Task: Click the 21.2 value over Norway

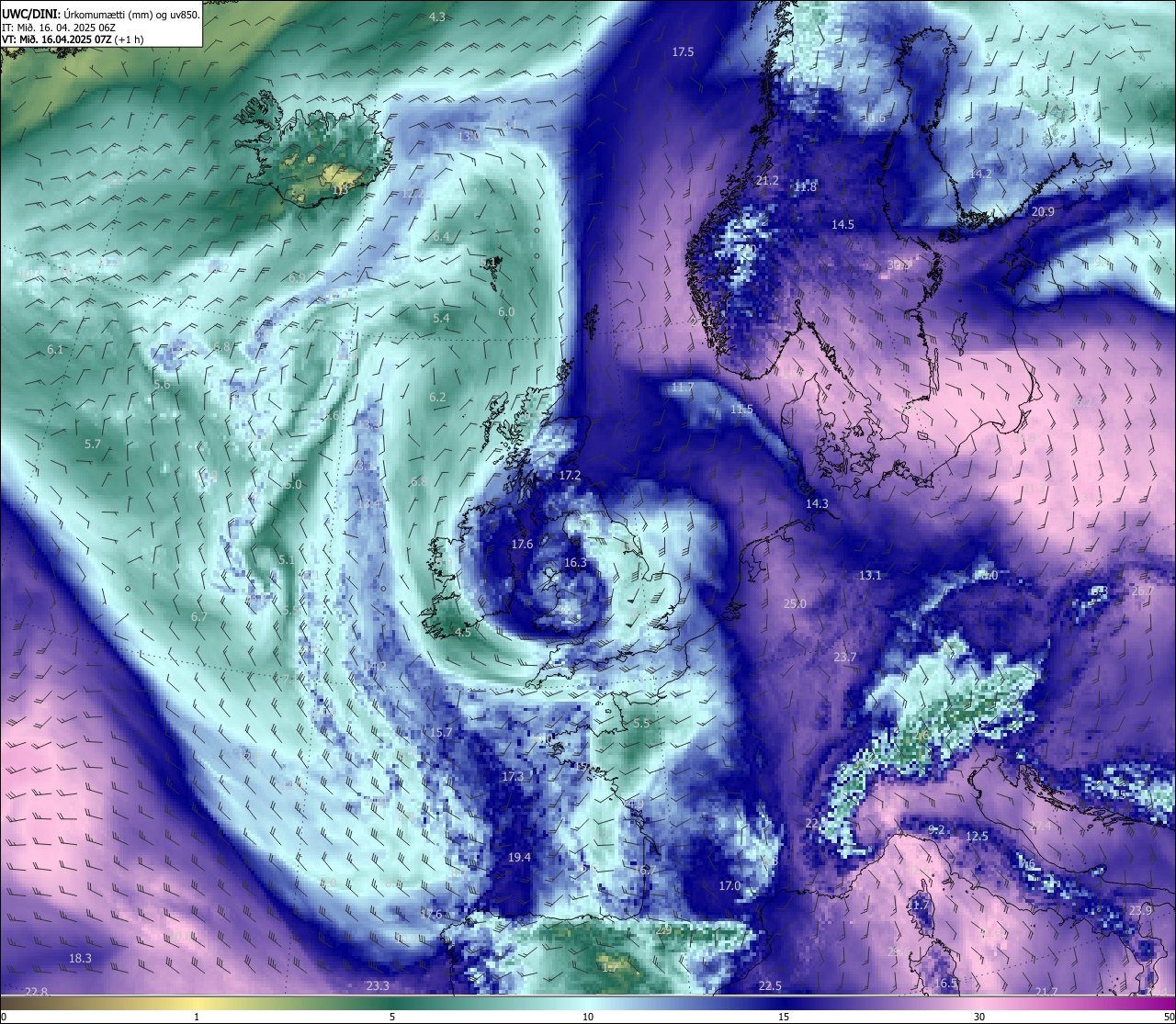Action: 767,181
